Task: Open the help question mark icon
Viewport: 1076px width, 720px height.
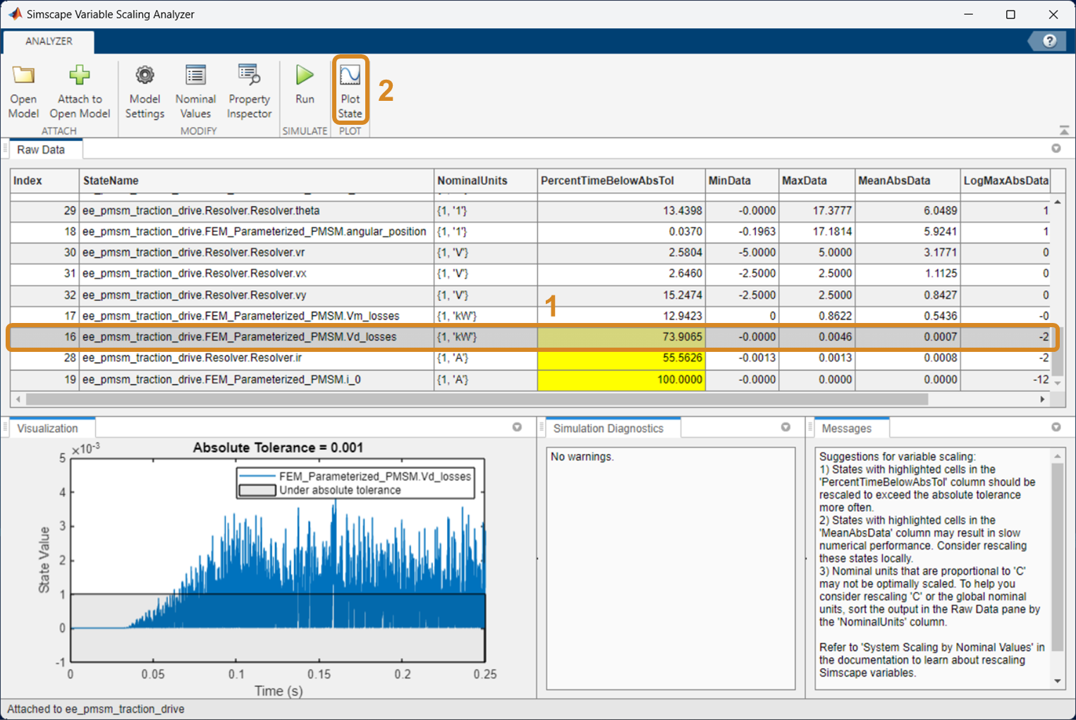Action: click(1049, 41)
